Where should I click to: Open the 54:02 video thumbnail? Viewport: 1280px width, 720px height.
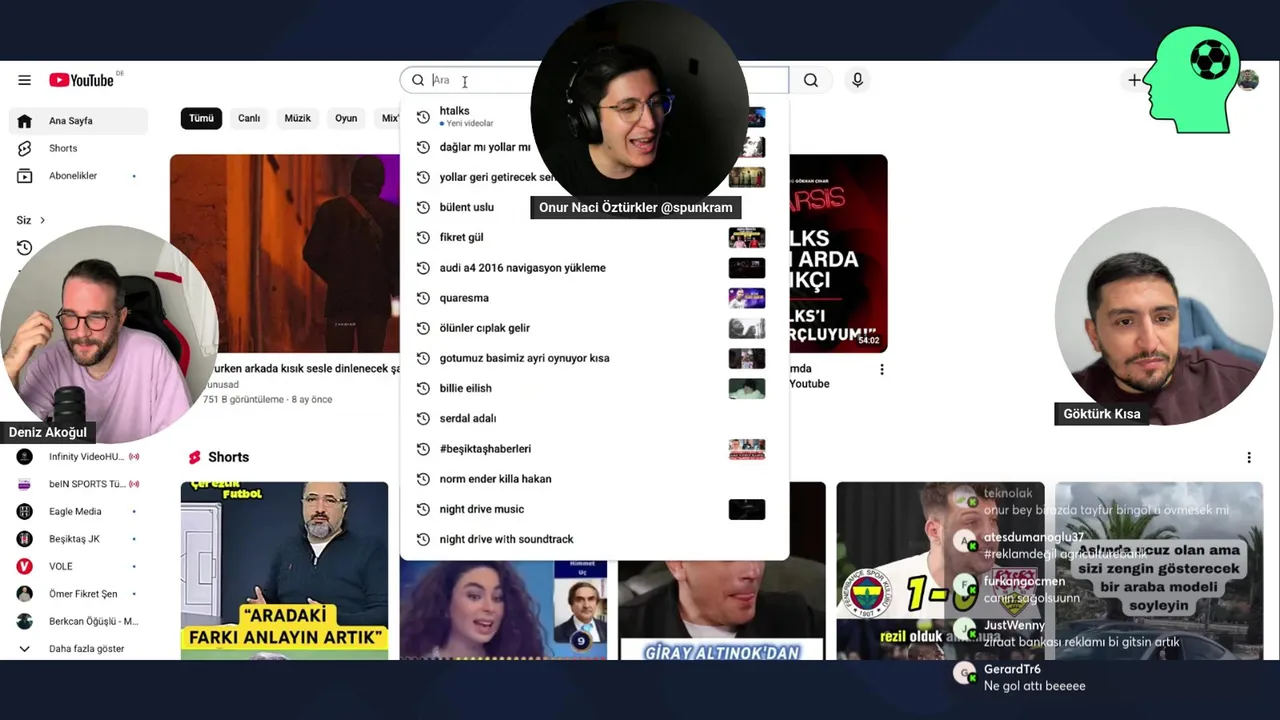838,253
